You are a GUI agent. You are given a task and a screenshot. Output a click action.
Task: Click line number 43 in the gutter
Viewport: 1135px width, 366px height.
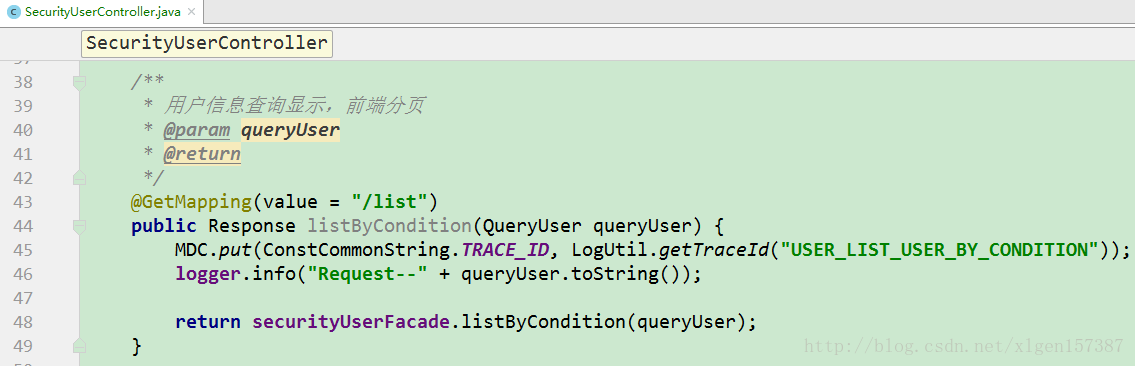tap(23, 203)
